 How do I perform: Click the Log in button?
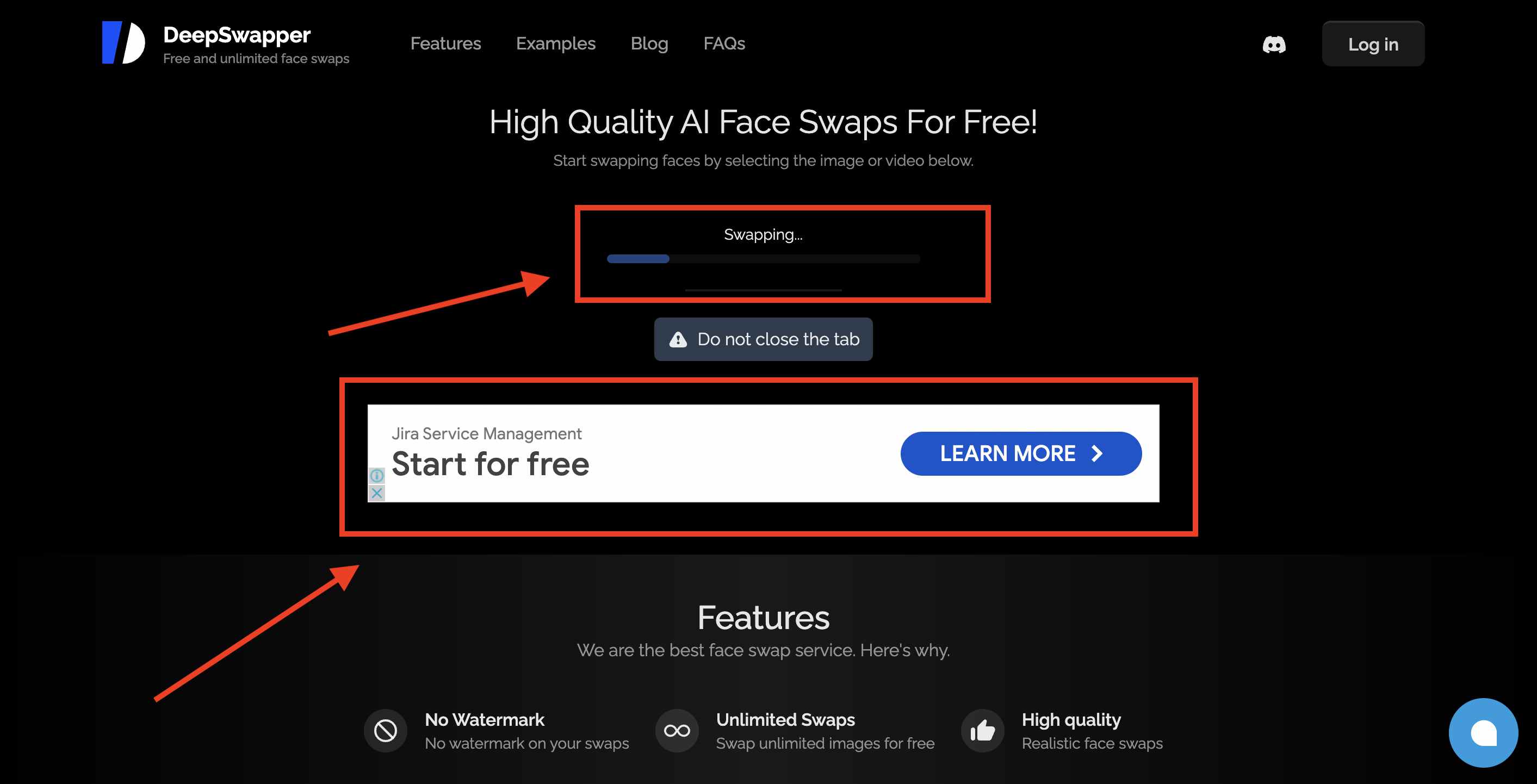1373,43
